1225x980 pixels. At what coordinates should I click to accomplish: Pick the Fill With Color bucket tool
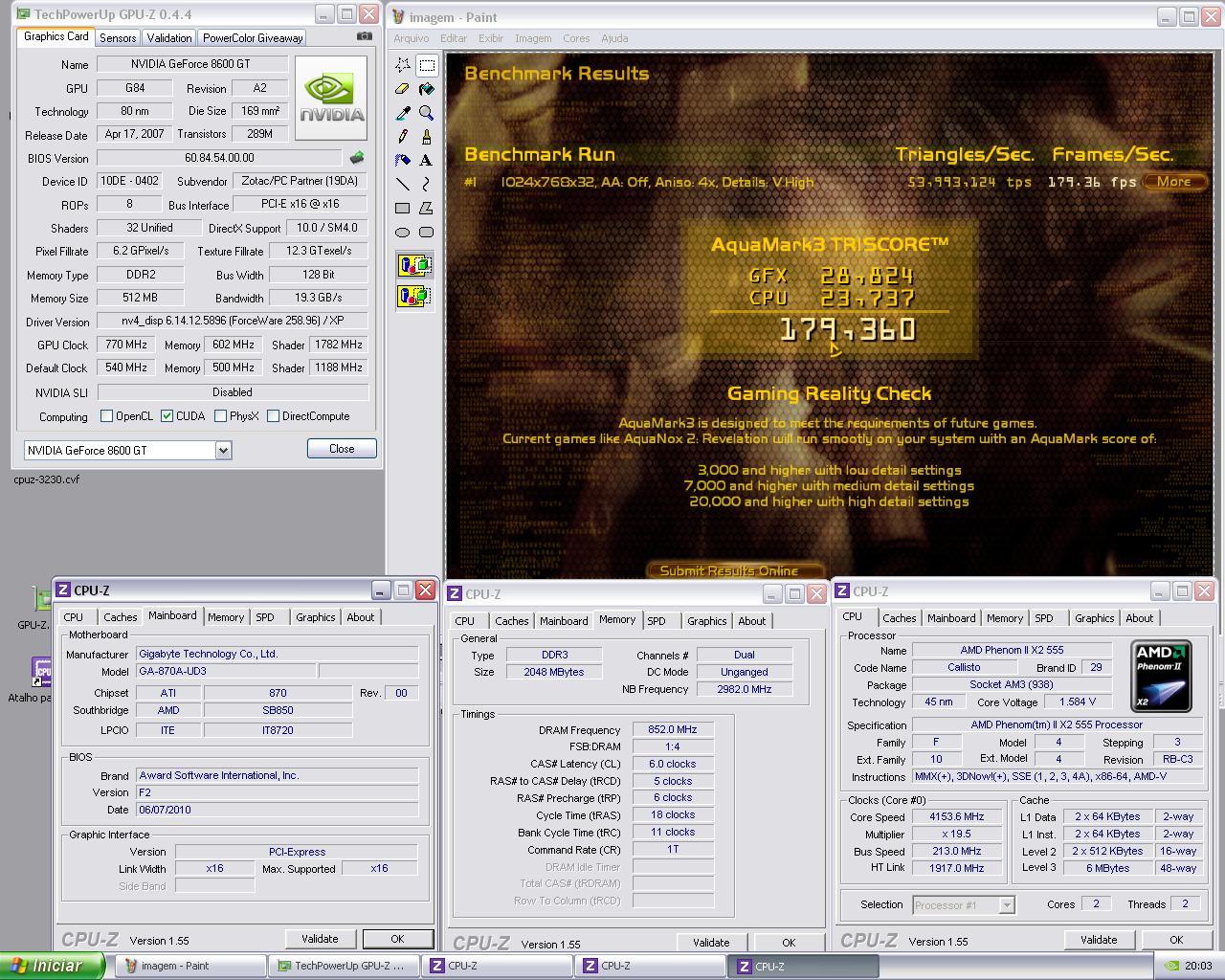(427, 89)
